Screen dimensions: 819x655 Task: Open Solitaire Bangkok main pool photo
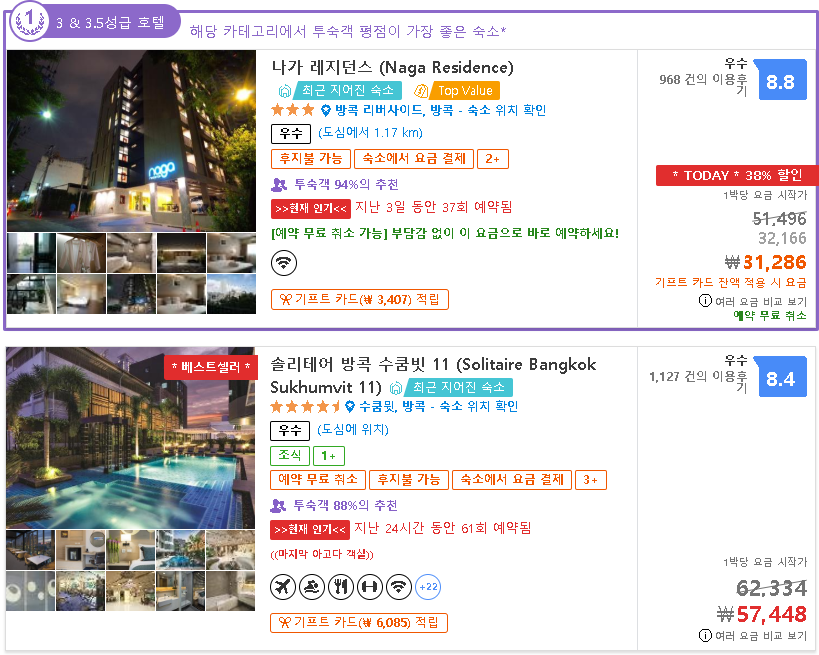(131, 438)
